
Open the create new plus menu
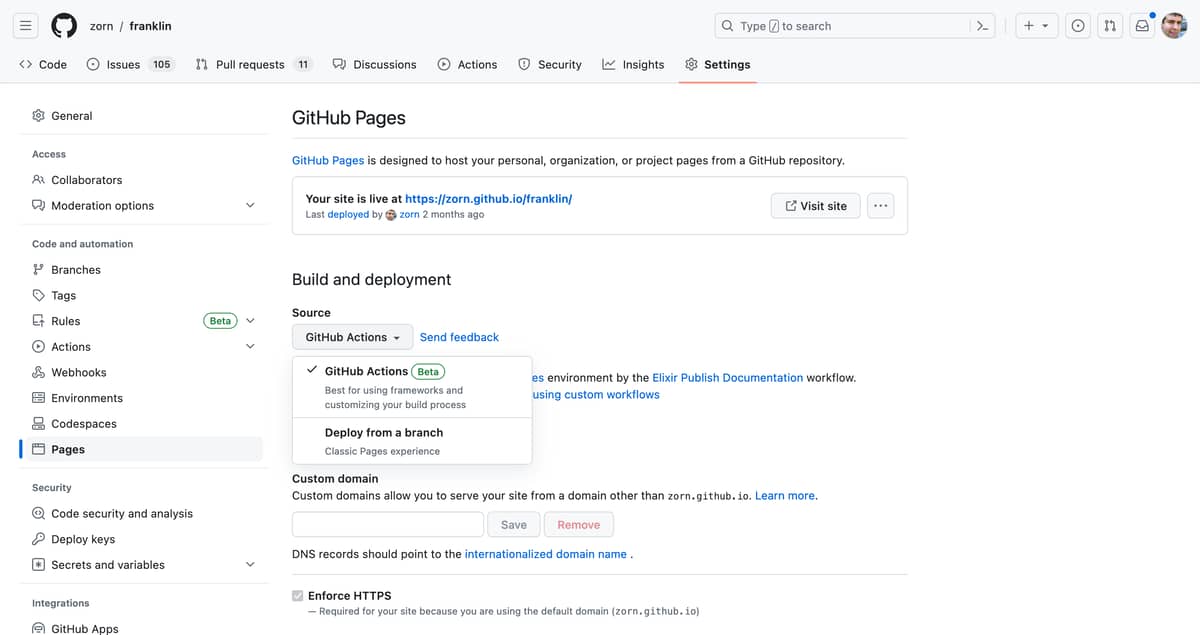coord(1036,26)
